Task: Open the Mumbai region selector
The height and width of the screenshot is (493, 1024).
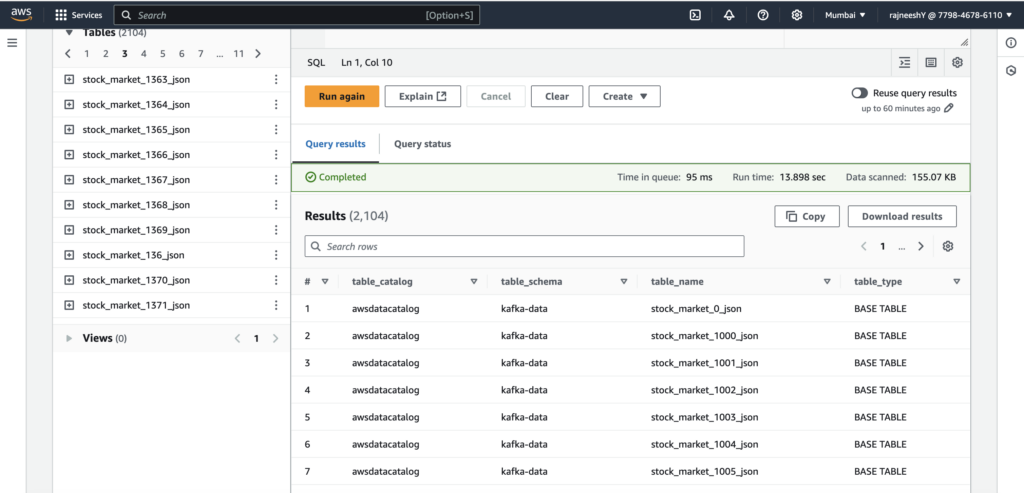Action: pos(845,15)
